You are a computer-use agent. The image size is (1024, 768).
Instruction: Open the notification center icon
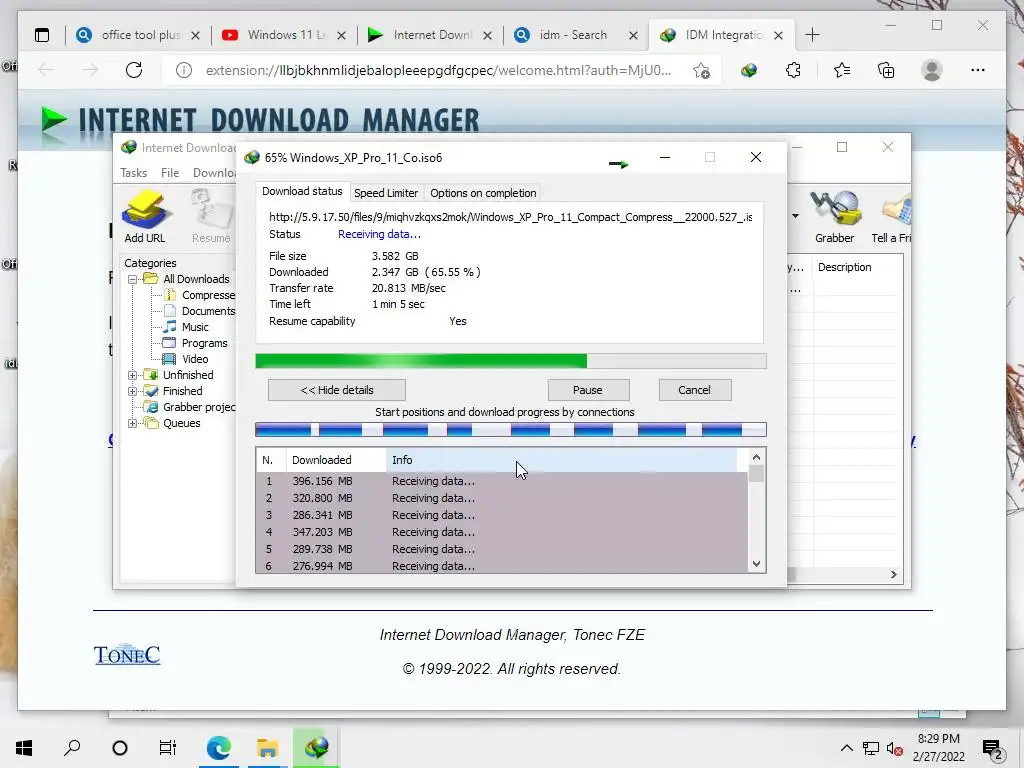pos(993,748)
